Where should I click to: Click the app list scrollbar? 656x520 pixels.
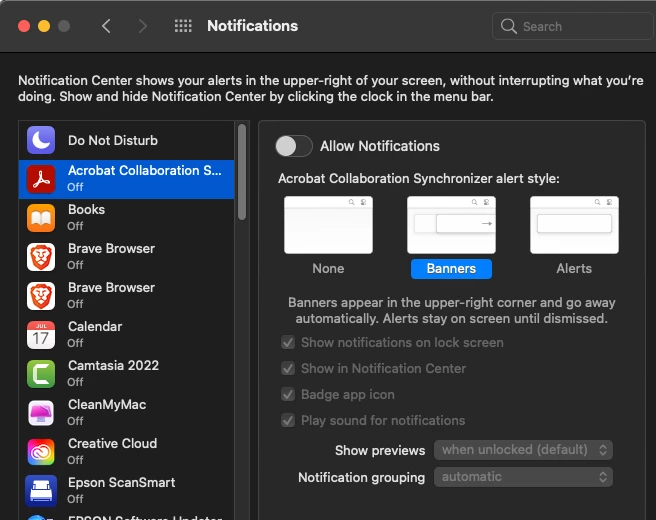(x=242, y=172)
